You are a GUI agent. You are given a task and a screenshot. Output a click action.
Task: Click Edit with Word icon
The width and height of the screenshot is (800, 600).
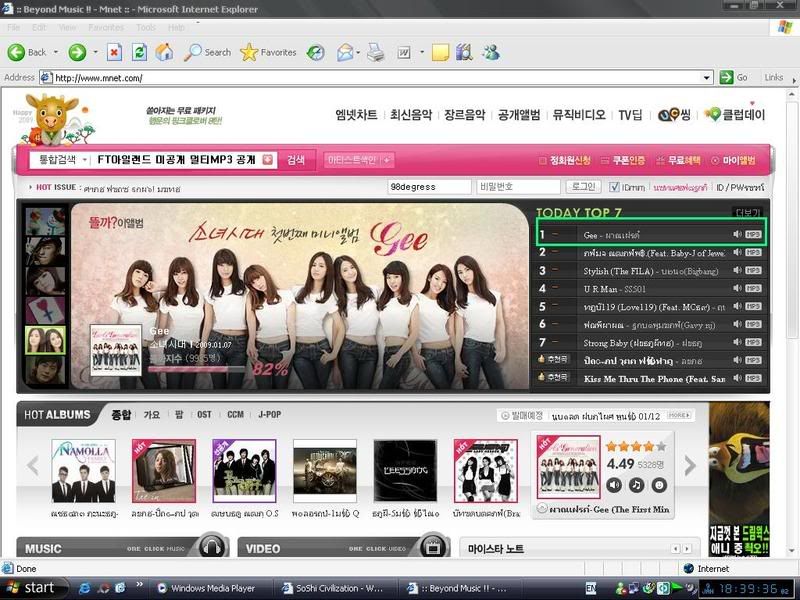click(404, 52)
